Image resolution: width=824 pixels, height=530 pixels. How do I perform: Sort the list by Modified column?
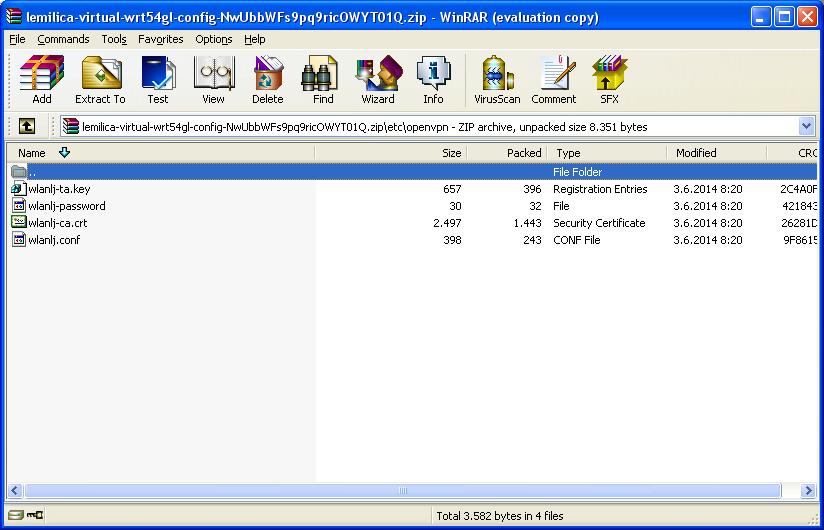(696, 153)
